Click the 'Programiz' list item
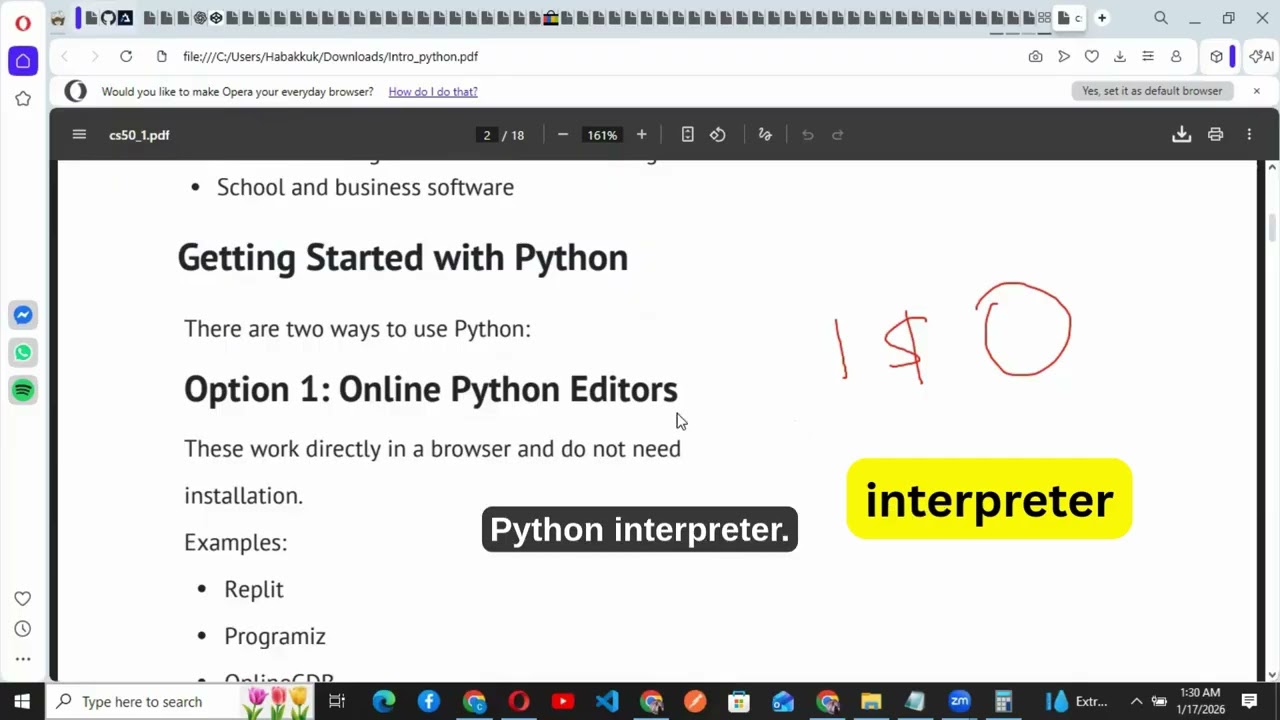Screen dimensions: 1280x720 pos(275,636)
